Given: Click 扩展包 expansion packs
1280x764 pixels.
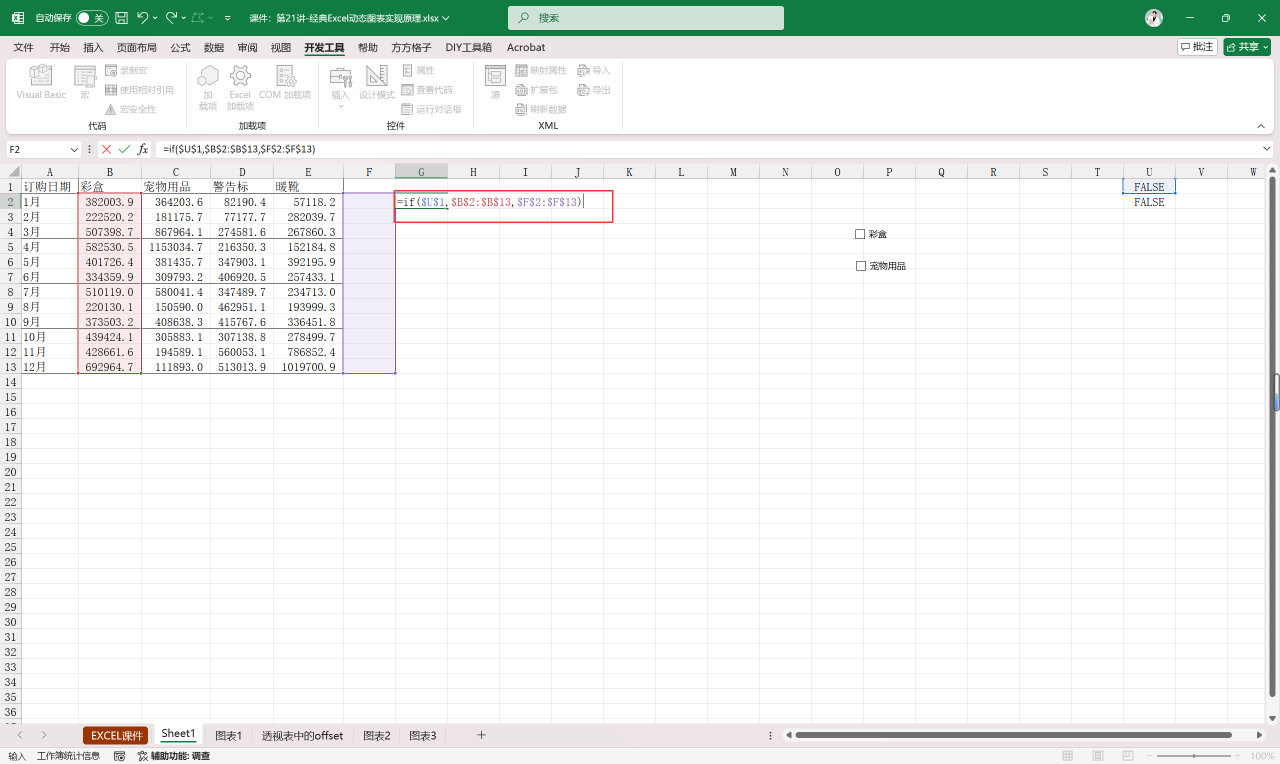Looking at the screenshot, I should [536, 89].
